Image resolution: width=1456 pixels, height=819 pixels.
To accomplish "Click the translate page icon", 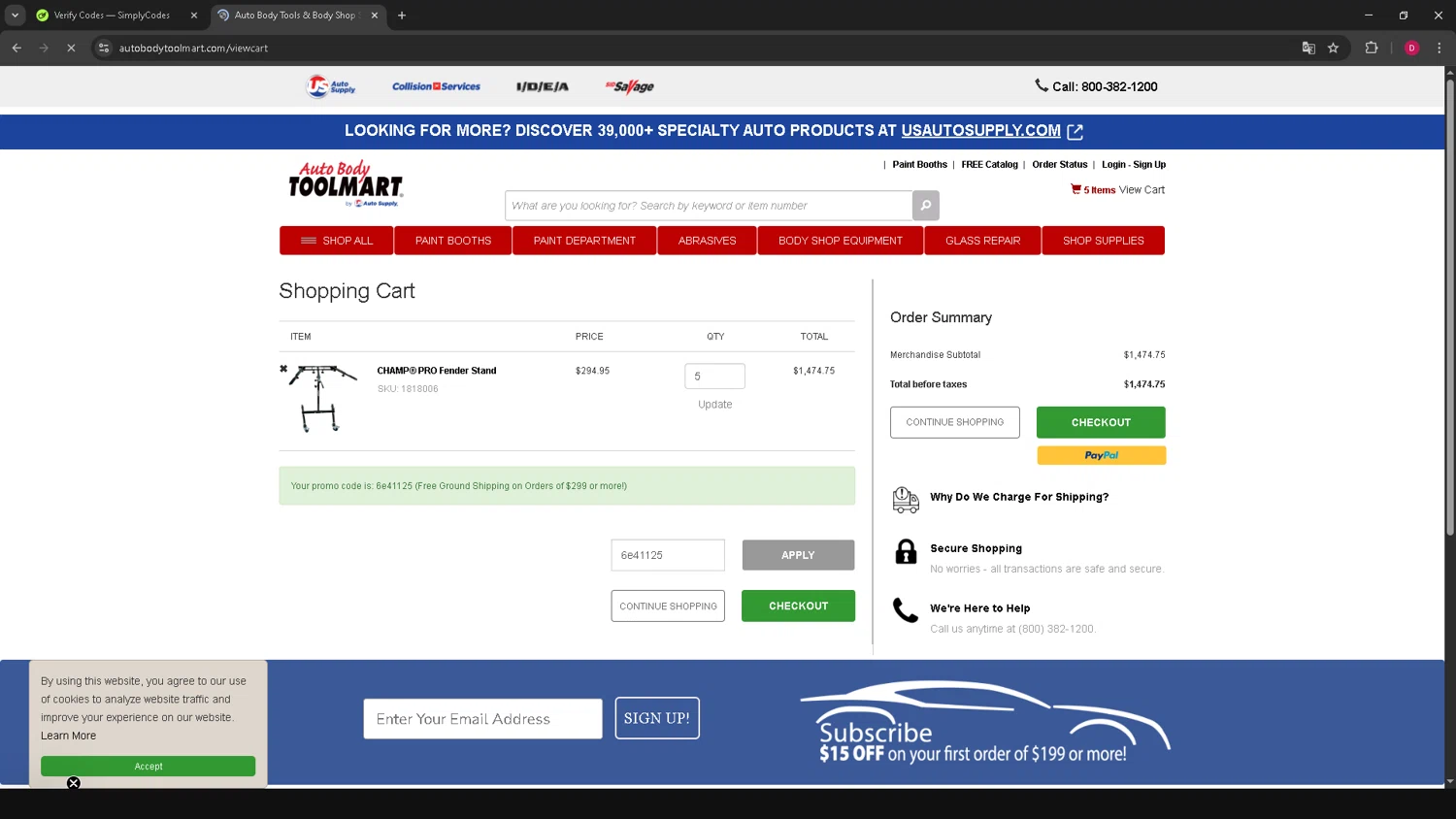I will (x=1308, y=48).
